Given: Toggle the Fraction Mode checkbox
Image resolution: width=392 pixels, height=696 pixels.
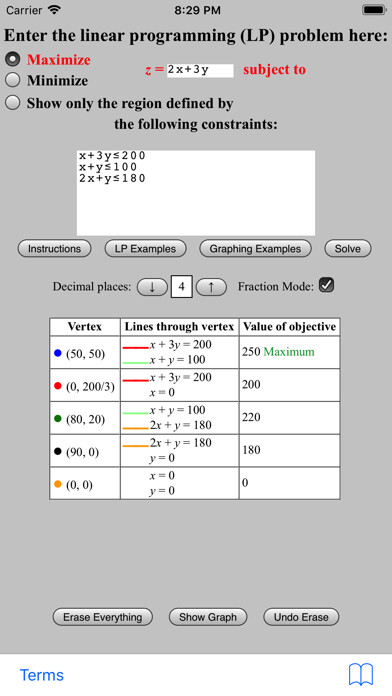Looking at the screenshot, I should [327, 285].
